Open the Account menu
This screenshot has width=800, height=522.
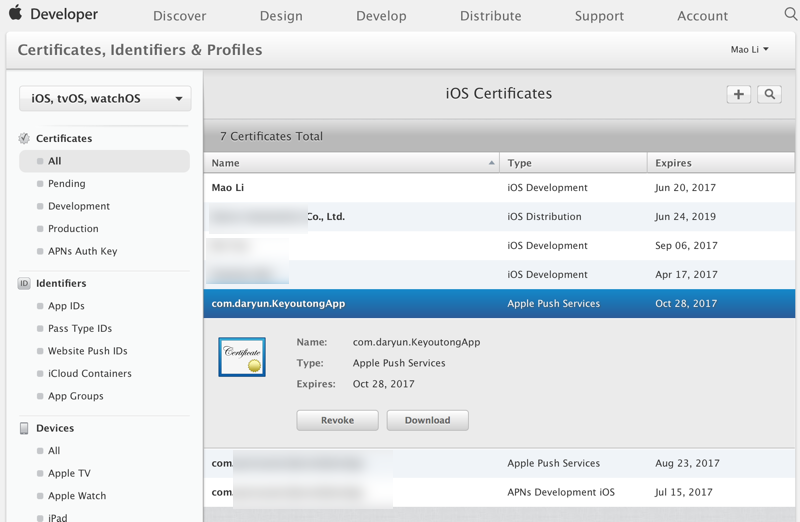coord(703,16)
